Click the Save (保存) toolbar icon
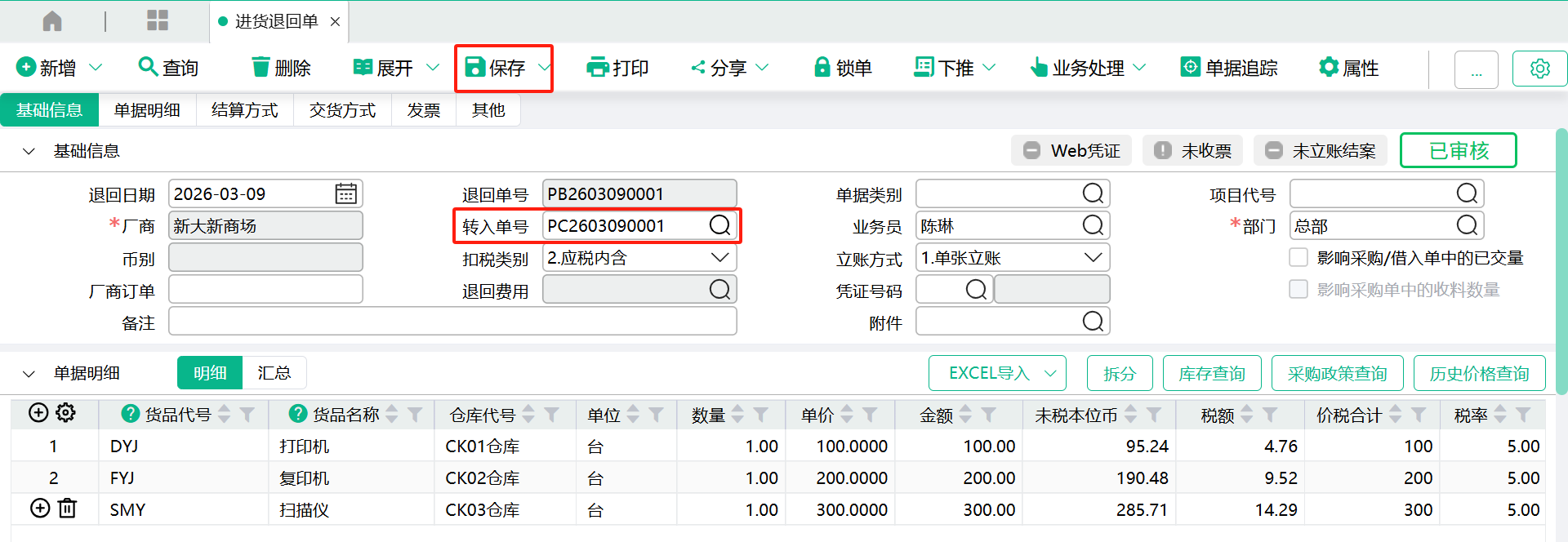The height and width of the screenshot is (542, 1568). tap(475, 67)
